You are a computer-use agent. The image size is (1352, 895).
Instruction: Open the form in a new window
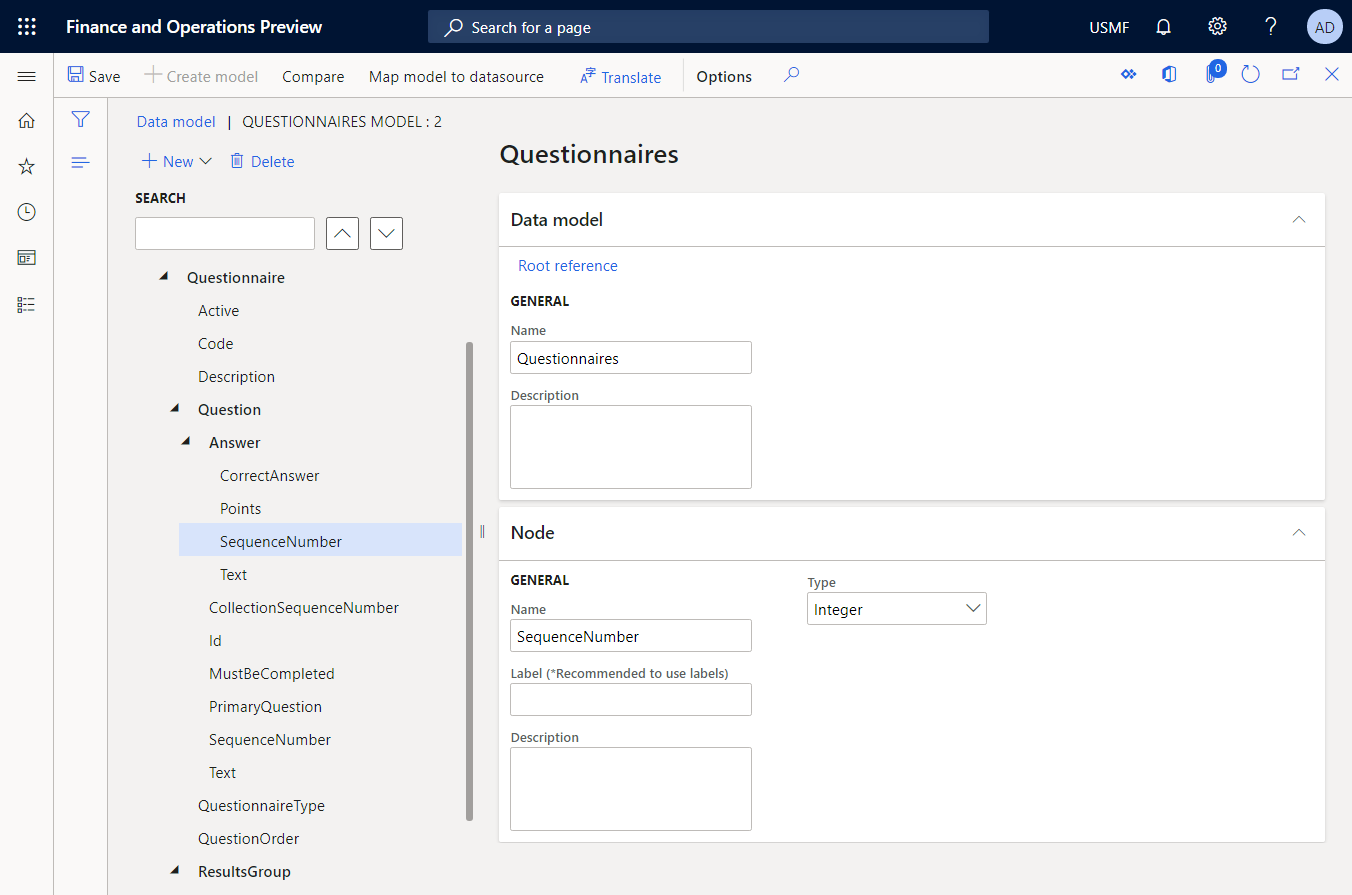point(1290,74)
